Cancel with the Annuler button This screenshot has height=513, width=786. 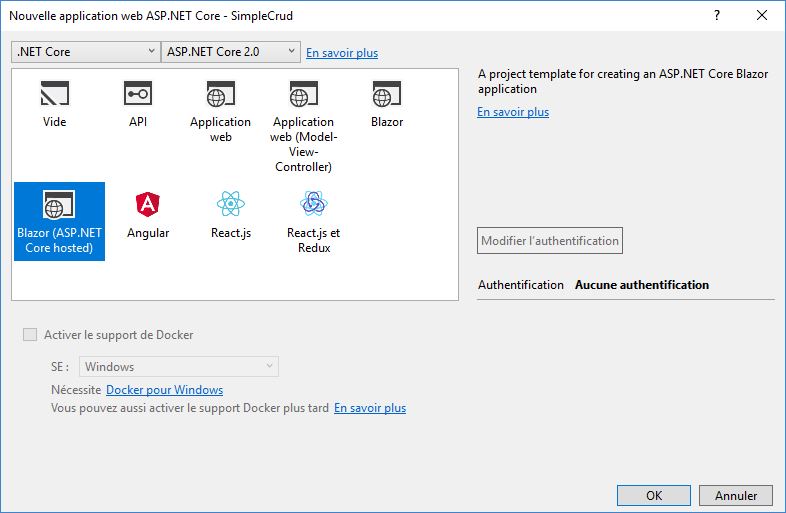[736, 495]
